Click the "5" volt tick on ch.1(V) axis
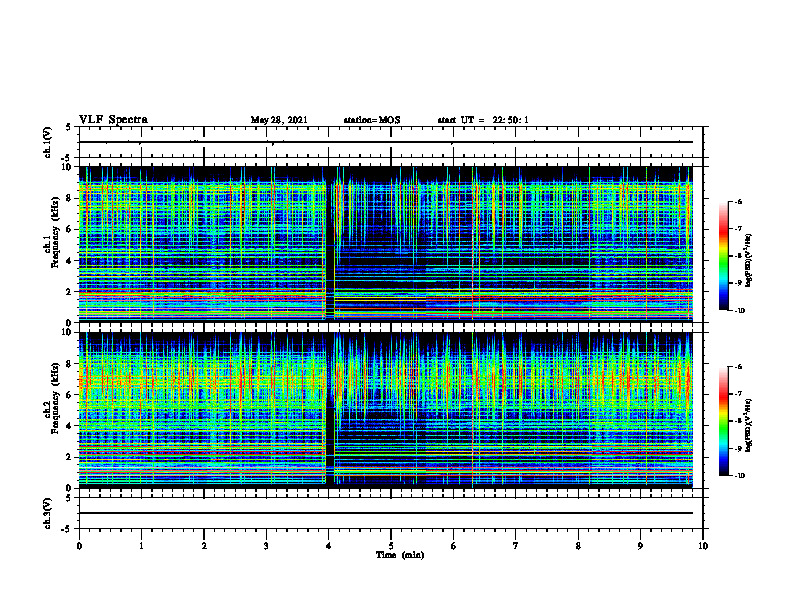This screenshot has height=612, width=792. point(69,127)
